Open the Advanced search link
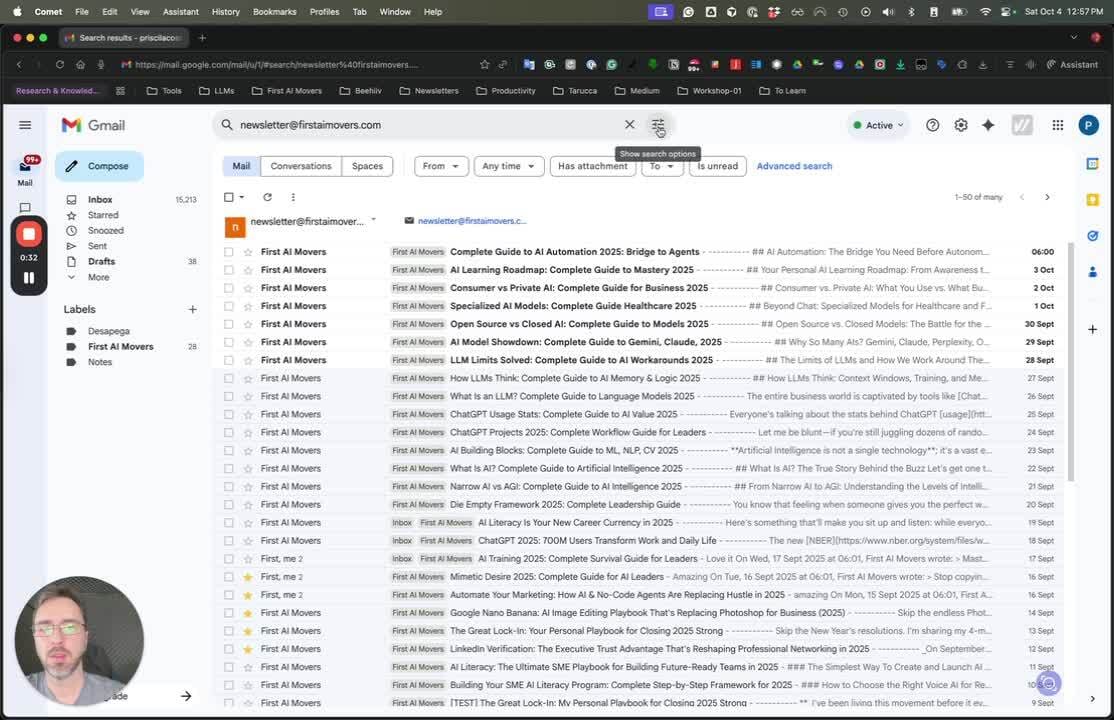The width and height of the screenshot is (1114, 720). [x=794, y=166]
